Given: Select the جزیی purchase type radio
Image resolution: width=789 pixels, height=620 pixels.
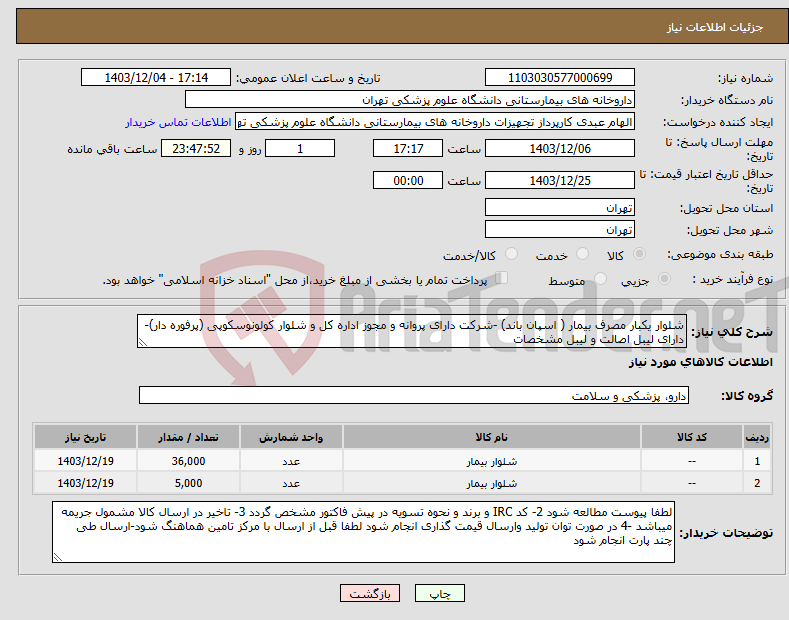Looking at the screenshot, I should (664, 279).
